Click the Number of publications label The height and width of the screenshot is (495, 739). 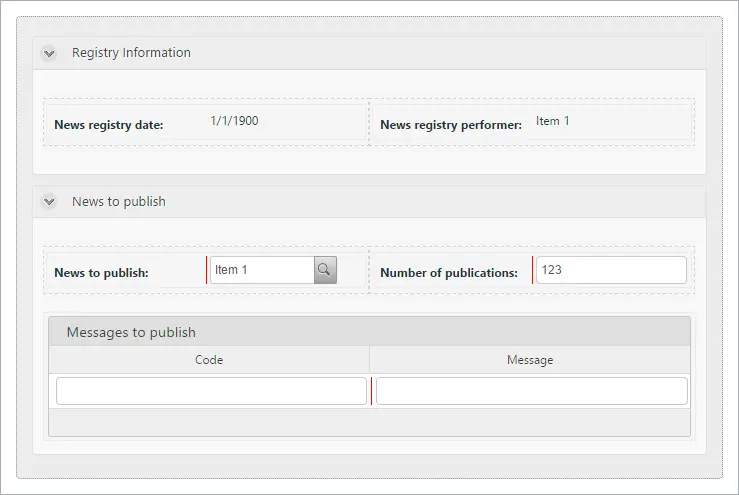coord(449,273)
